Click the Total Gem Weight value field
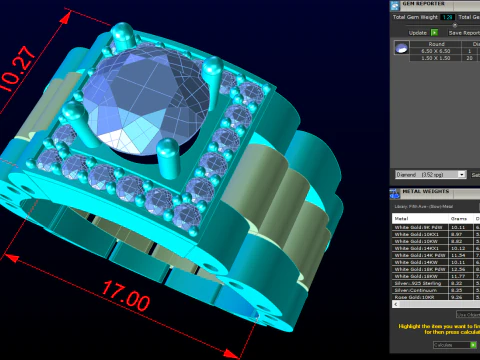The width and height of the screenshot is (480, 360). [x=447, y=17]
